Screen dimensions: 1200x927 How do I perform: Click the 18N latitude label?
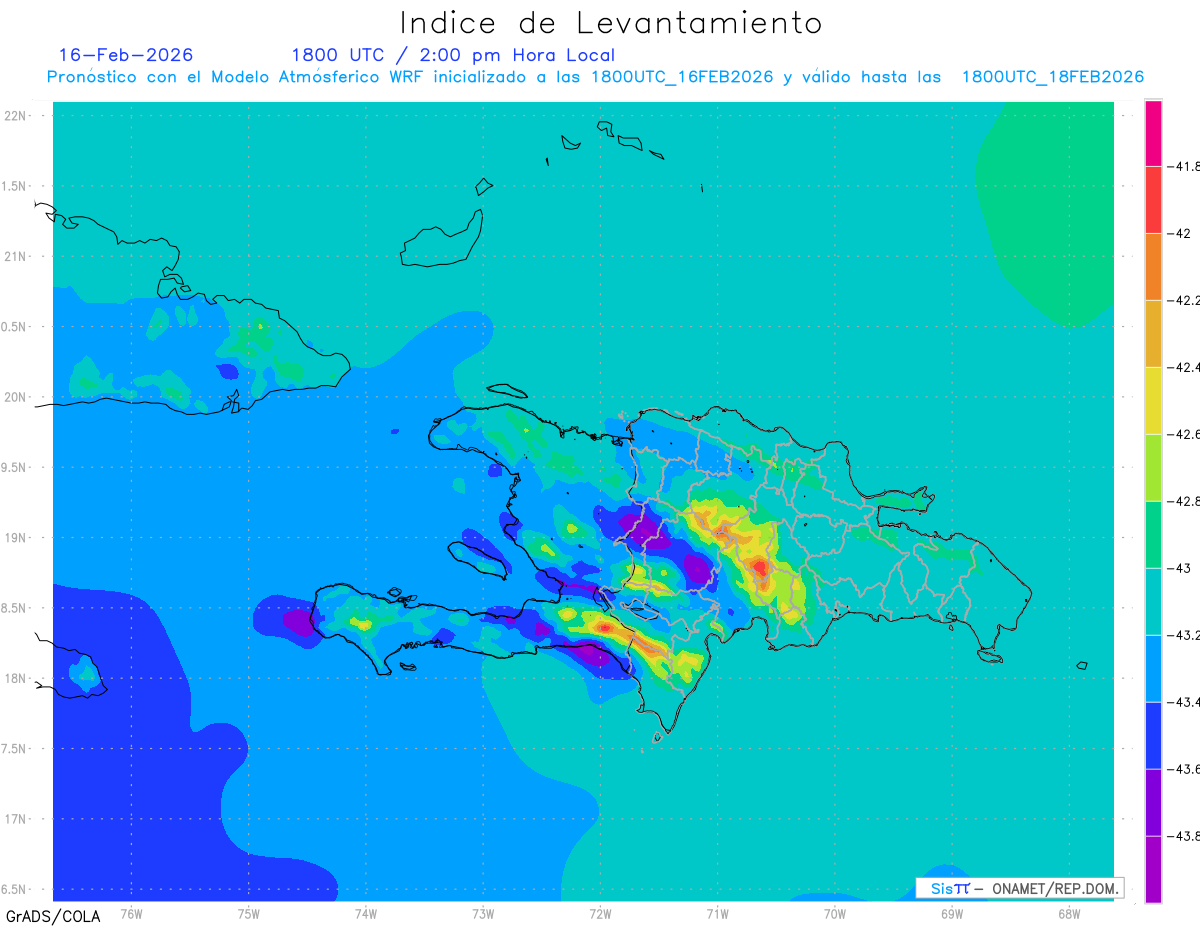click(x=16, y=679)
